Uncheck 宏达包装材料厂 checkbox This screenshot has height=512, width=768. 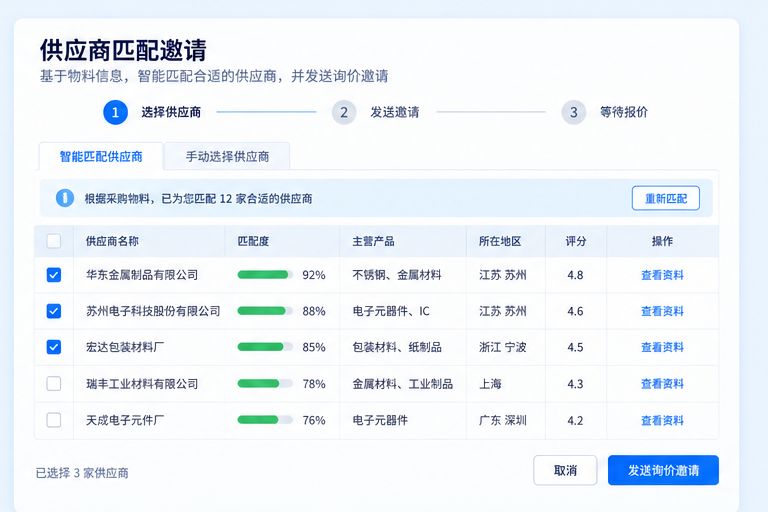54,347
